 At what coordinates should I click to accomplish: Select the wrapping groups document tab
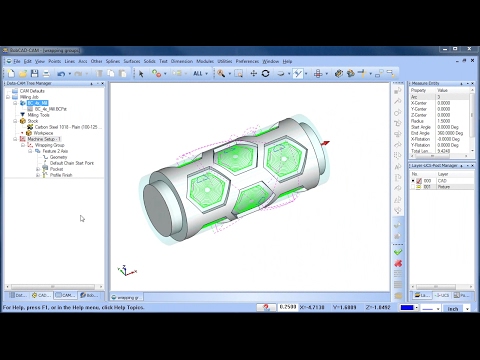point(127,297)
